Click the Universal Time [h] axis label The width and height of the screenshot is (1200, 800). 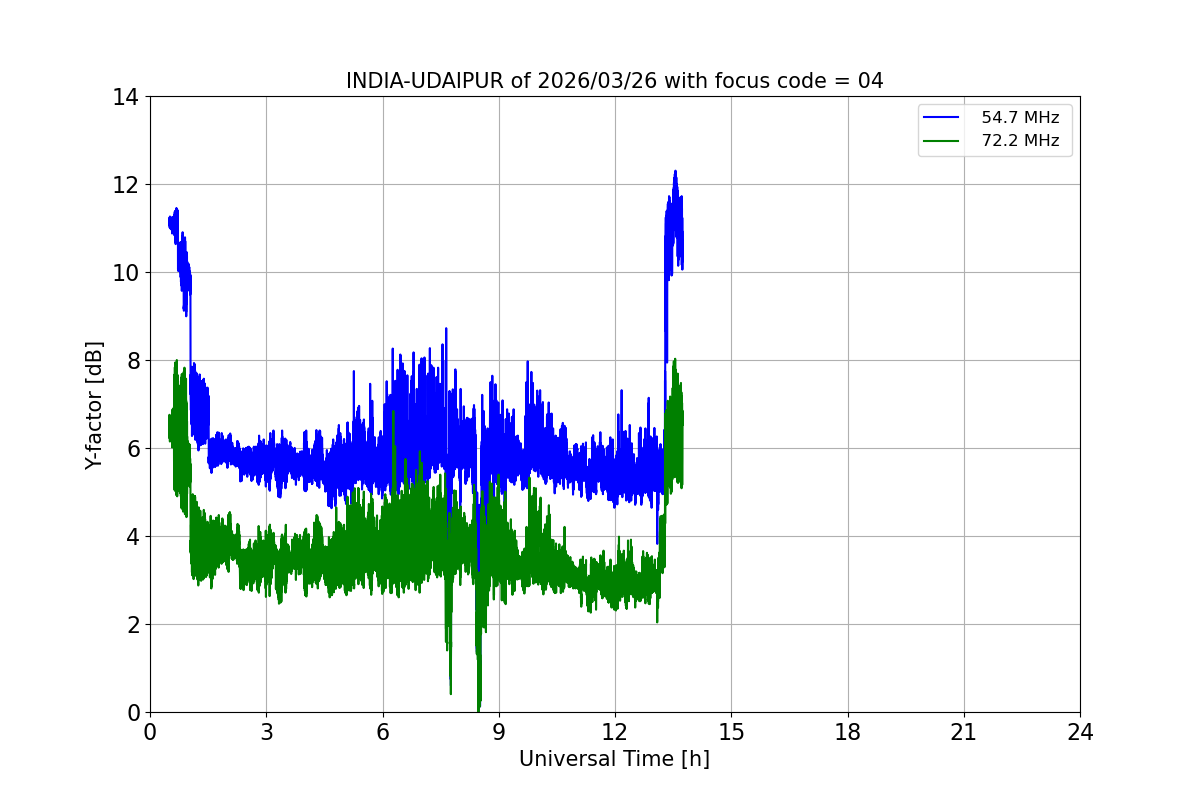coord(614,759)
